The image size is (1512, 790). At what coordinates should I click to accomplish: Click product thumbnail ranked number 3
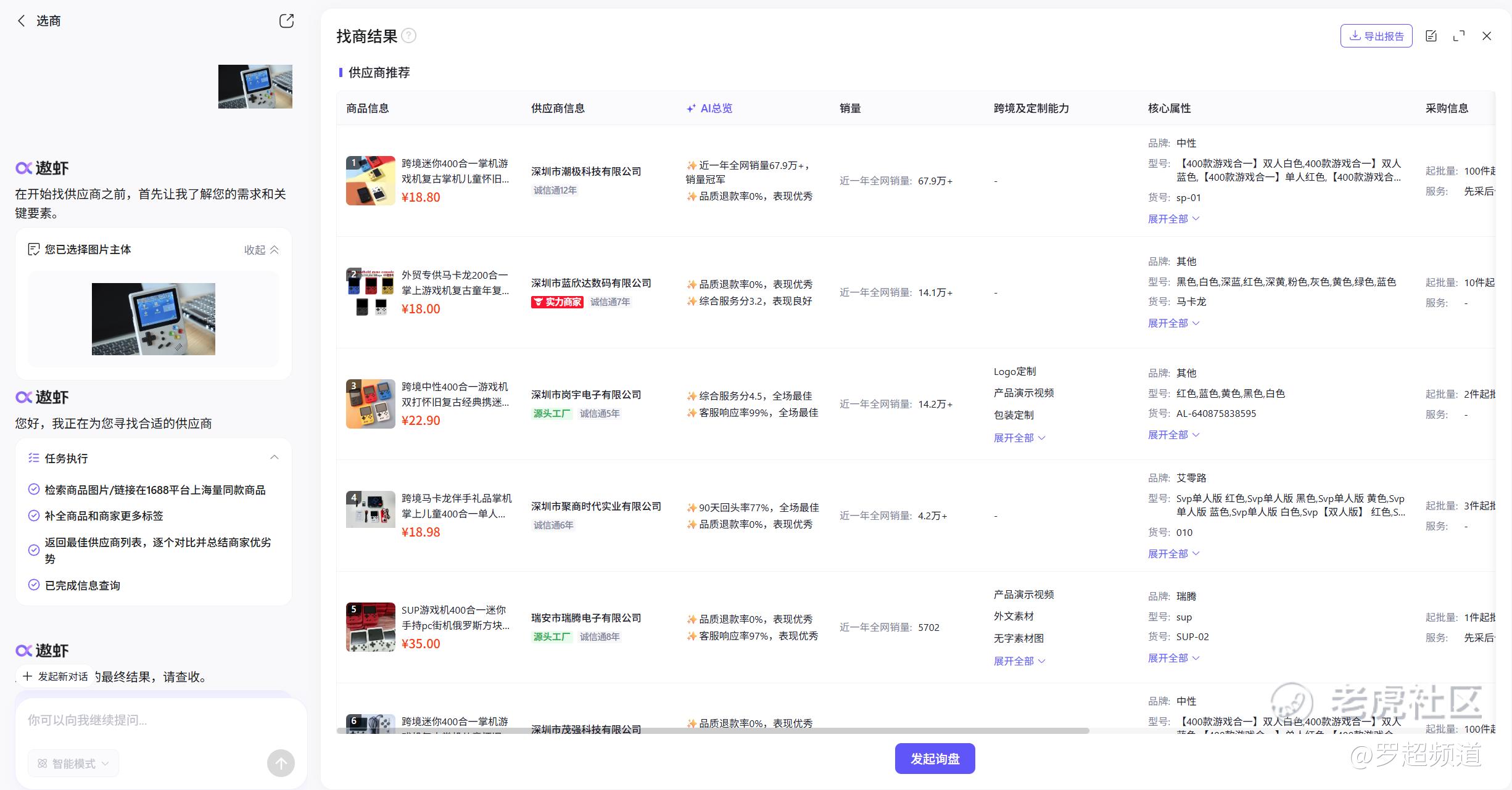(370, 404)
